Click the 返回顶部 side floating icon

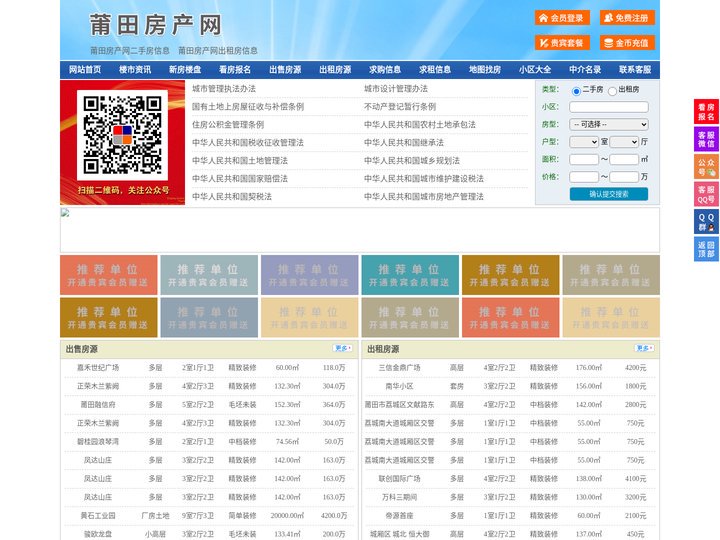[706, 249]
